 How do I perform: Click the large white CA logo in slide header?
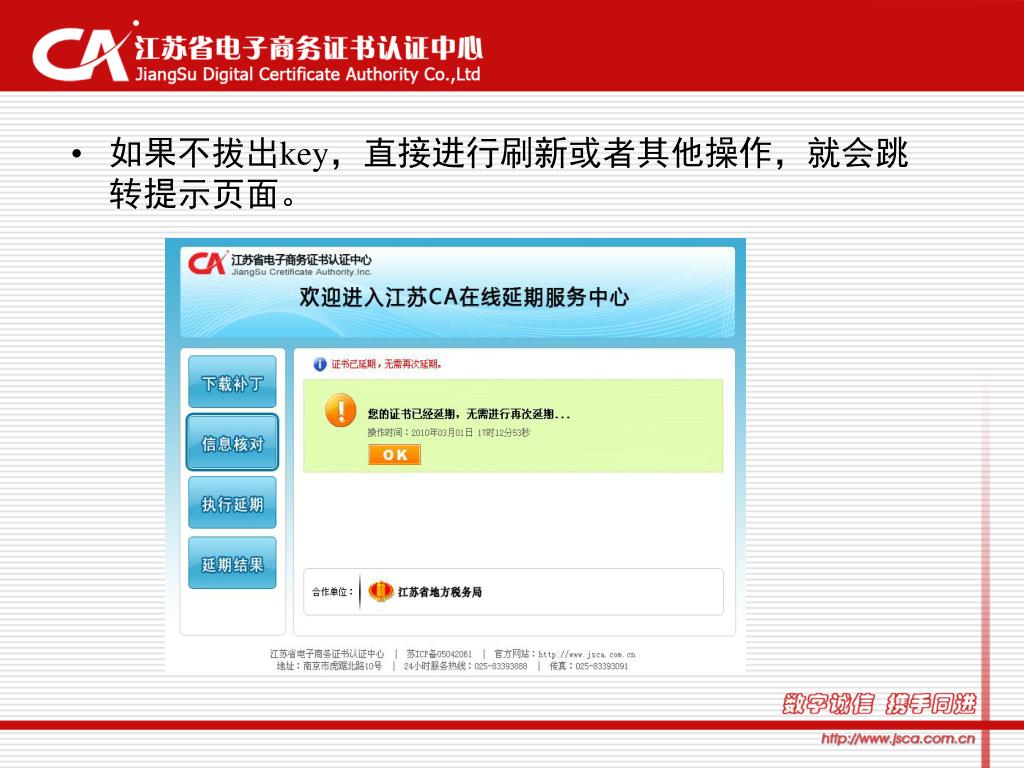[x=85, y=52]
